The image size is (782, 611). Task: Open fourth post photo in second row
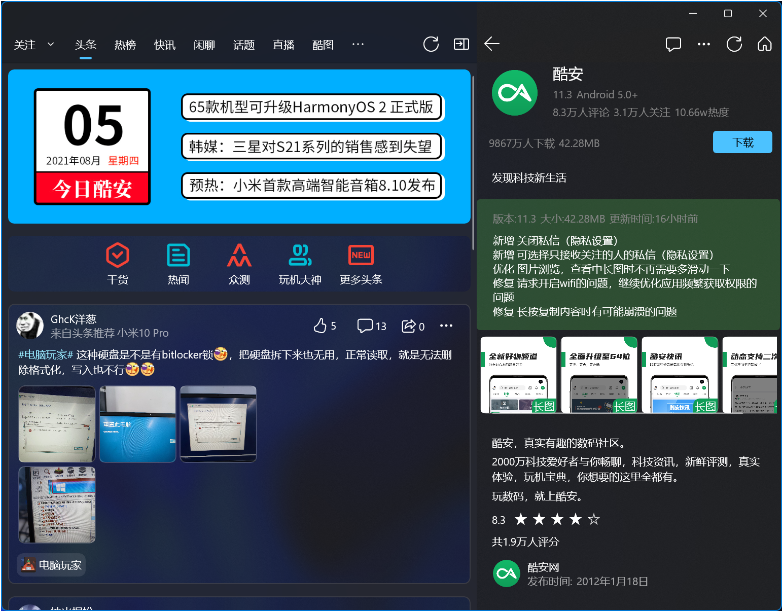coord(57,505)
